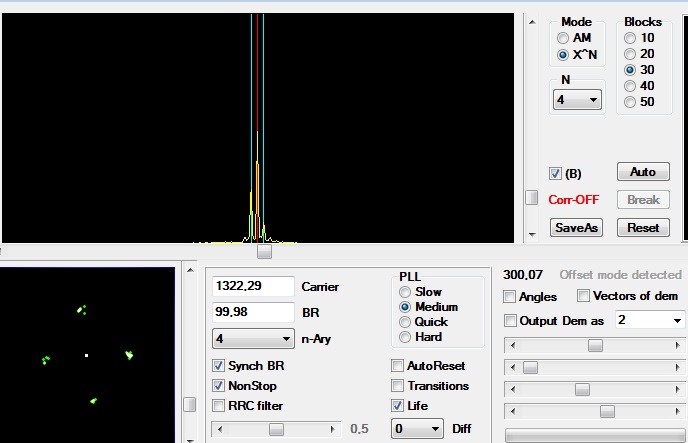Image resolution: width=688 pixels, height=443 pixels.
Task: Click the spectrum scrollbar up arrow
Action: [532, 22]
